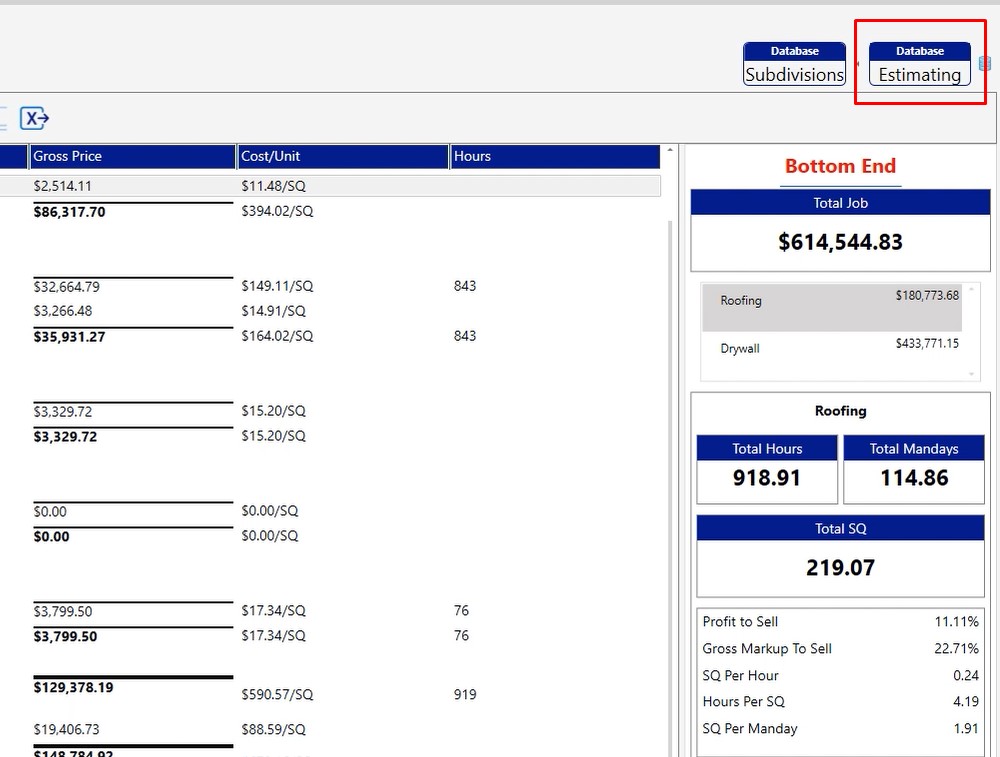Select the Cost/Unit column header
Screen dimensions: 1000x757
pos(342,157)
